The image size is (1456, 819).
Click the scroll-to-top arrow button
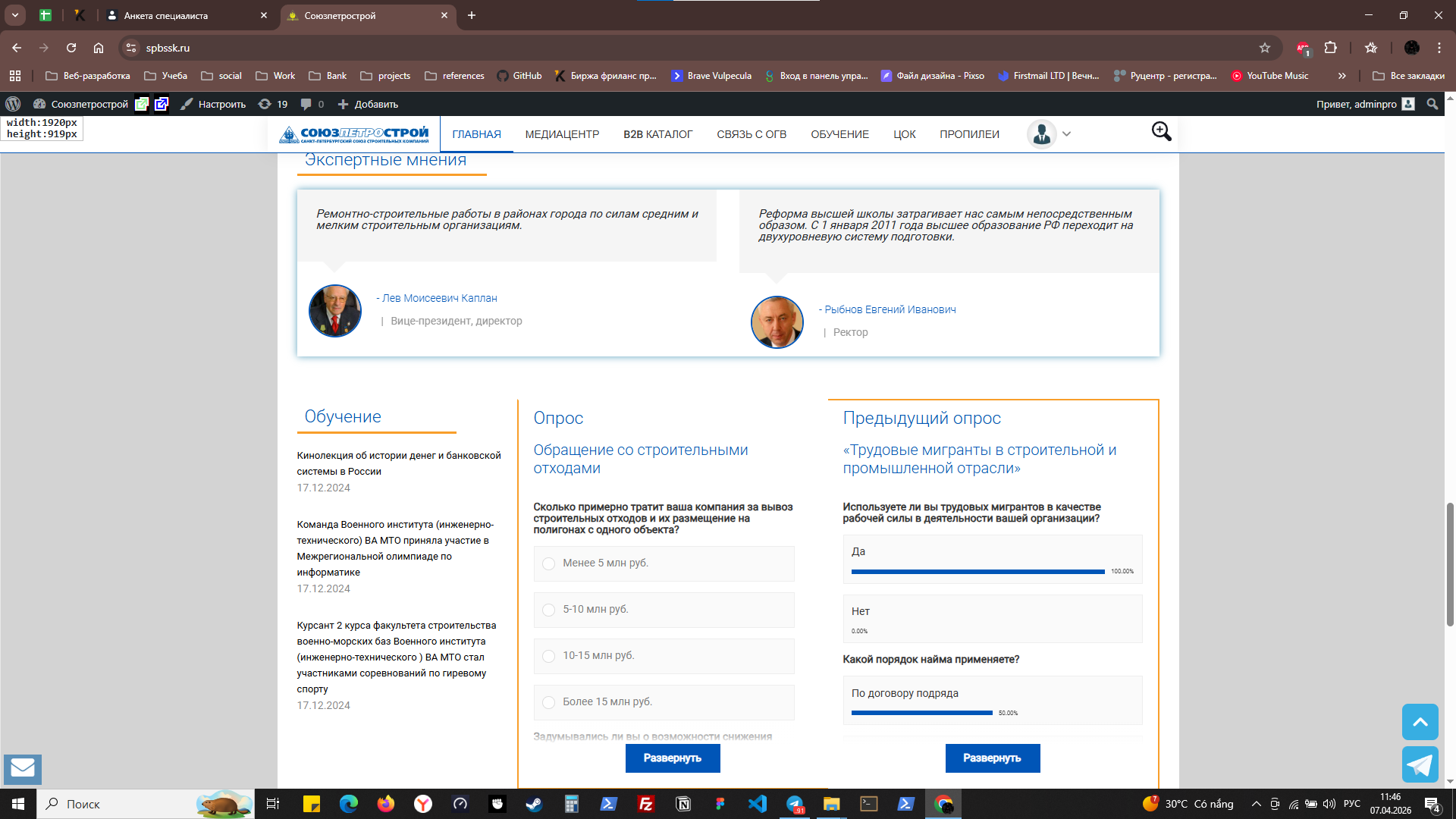pos(1420,722)
